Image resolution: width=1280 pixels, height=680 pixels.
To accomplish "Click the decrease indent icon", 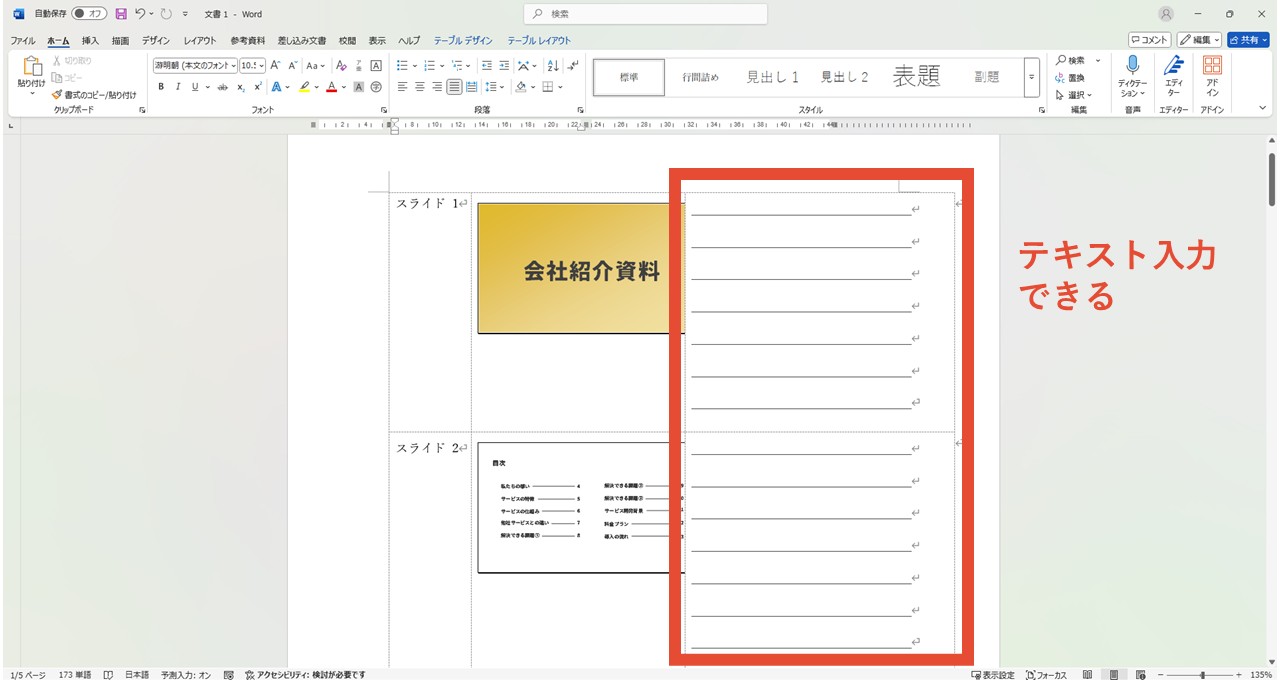I will point(487,65).
